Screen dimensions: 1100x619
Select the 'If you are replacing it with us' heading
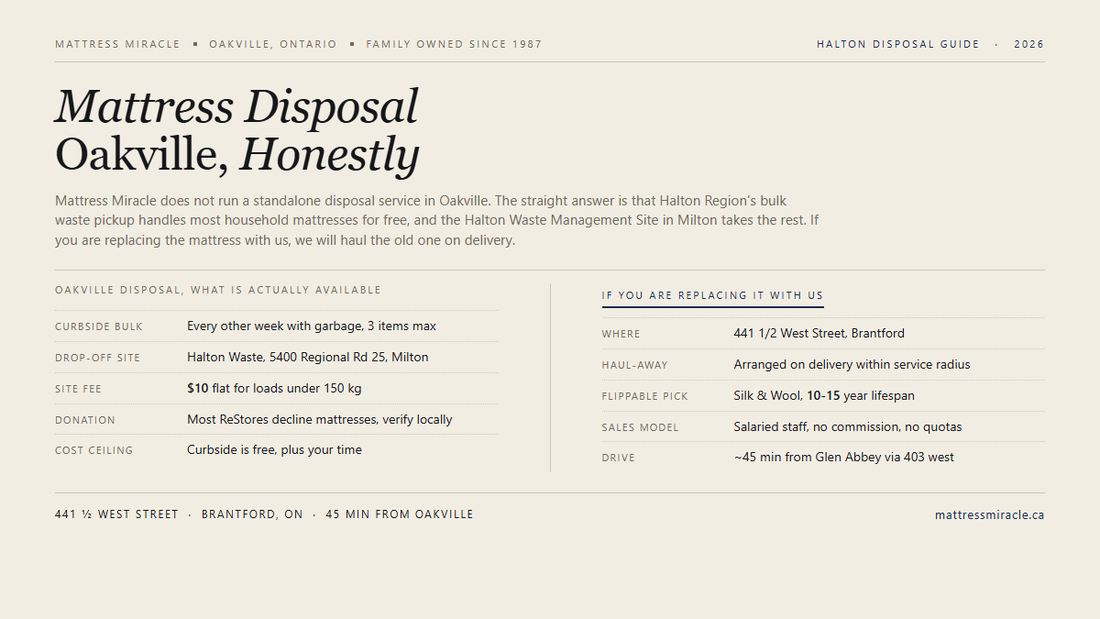(712, 295)
